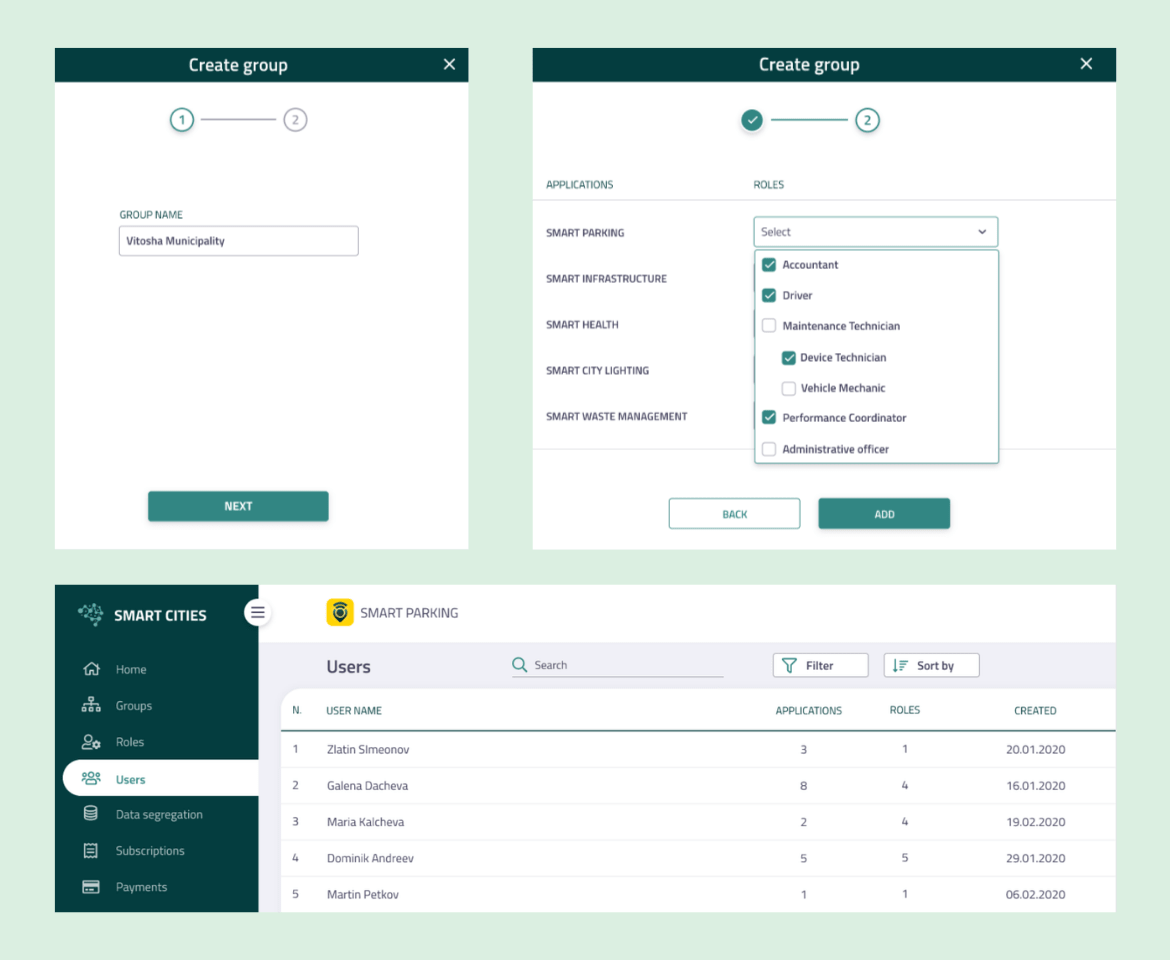This screenshot has width=1170, height=960.
Task: Click the Data segregation database icon
Action: coord(91,814)
